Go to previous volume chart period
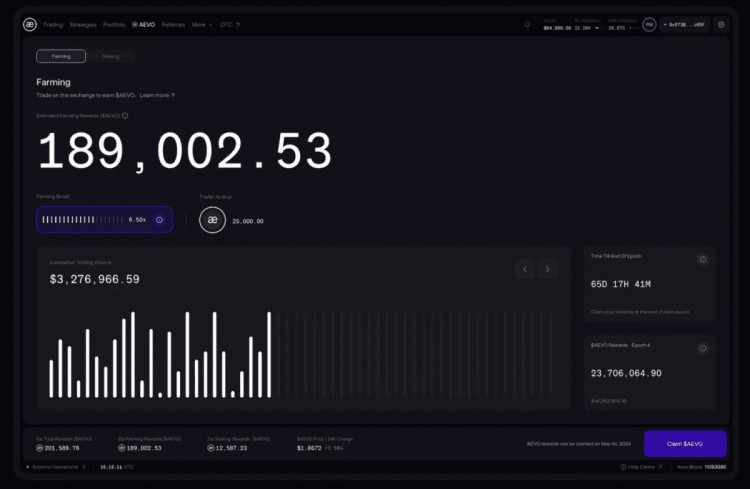 tap(525, 269)
